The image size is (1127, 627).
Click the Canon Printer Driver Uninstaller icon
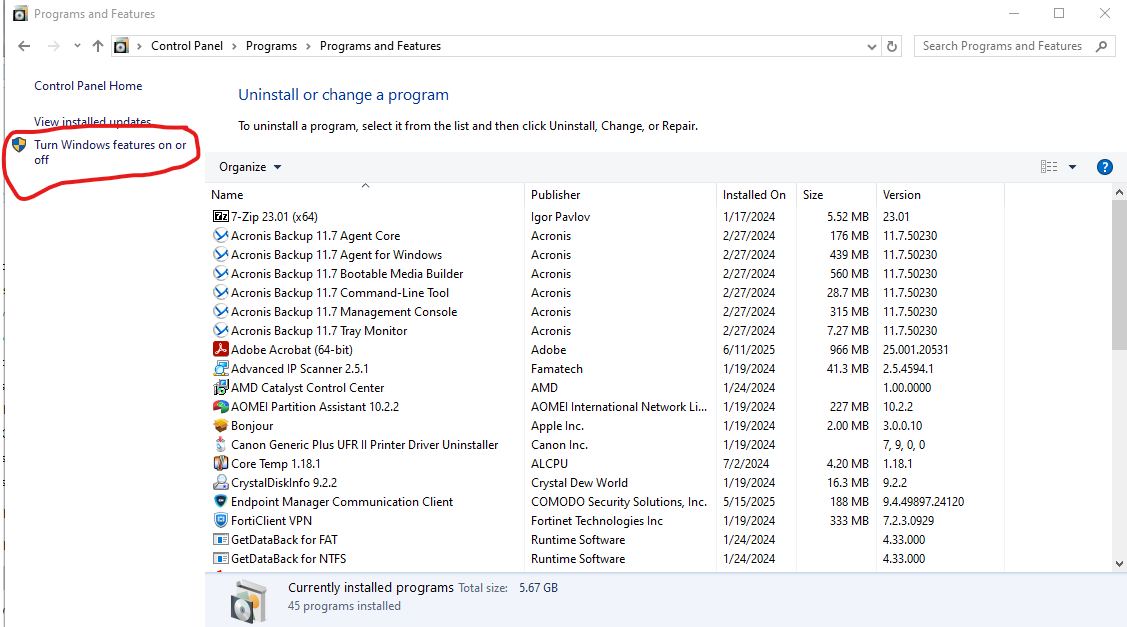pyautogui.click(x=221, y=444)
